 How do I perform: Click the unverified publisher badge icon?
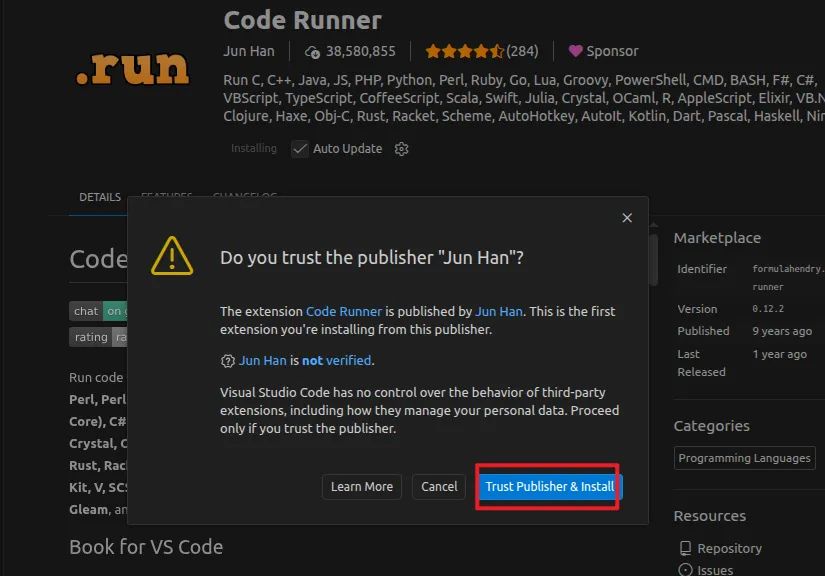pyautogui.click(x=227, y=361)
